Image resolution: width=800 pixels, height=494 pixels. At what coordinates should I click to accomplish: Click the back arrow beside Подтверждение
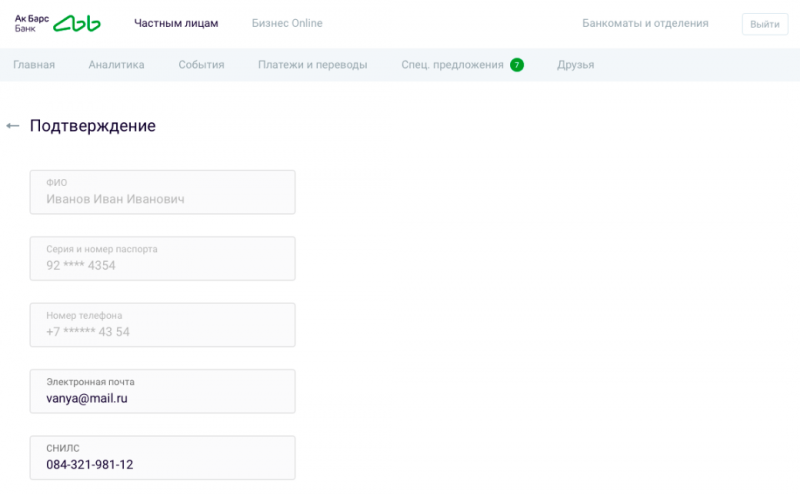[x=13, y=126]
